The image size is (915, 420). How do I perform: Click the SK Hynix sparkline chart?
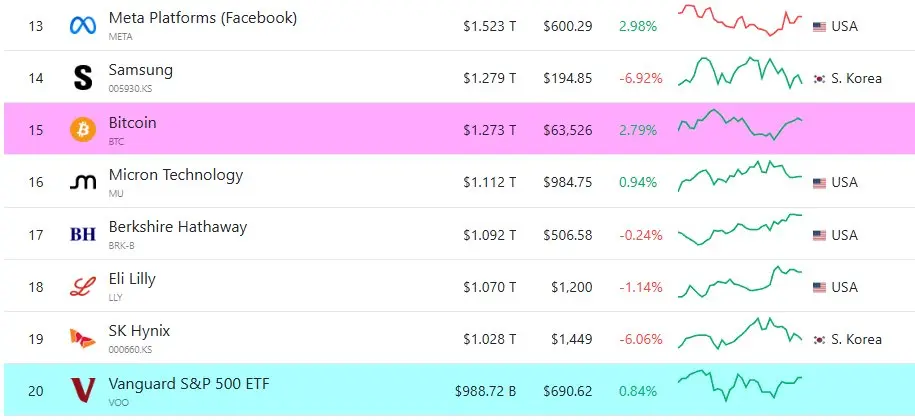pos(740,332)
